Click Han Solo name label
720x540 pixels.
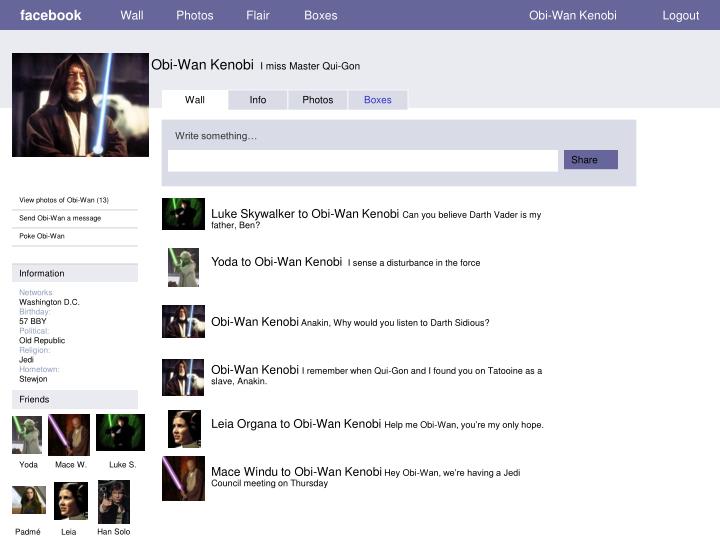tap(114, 531)
